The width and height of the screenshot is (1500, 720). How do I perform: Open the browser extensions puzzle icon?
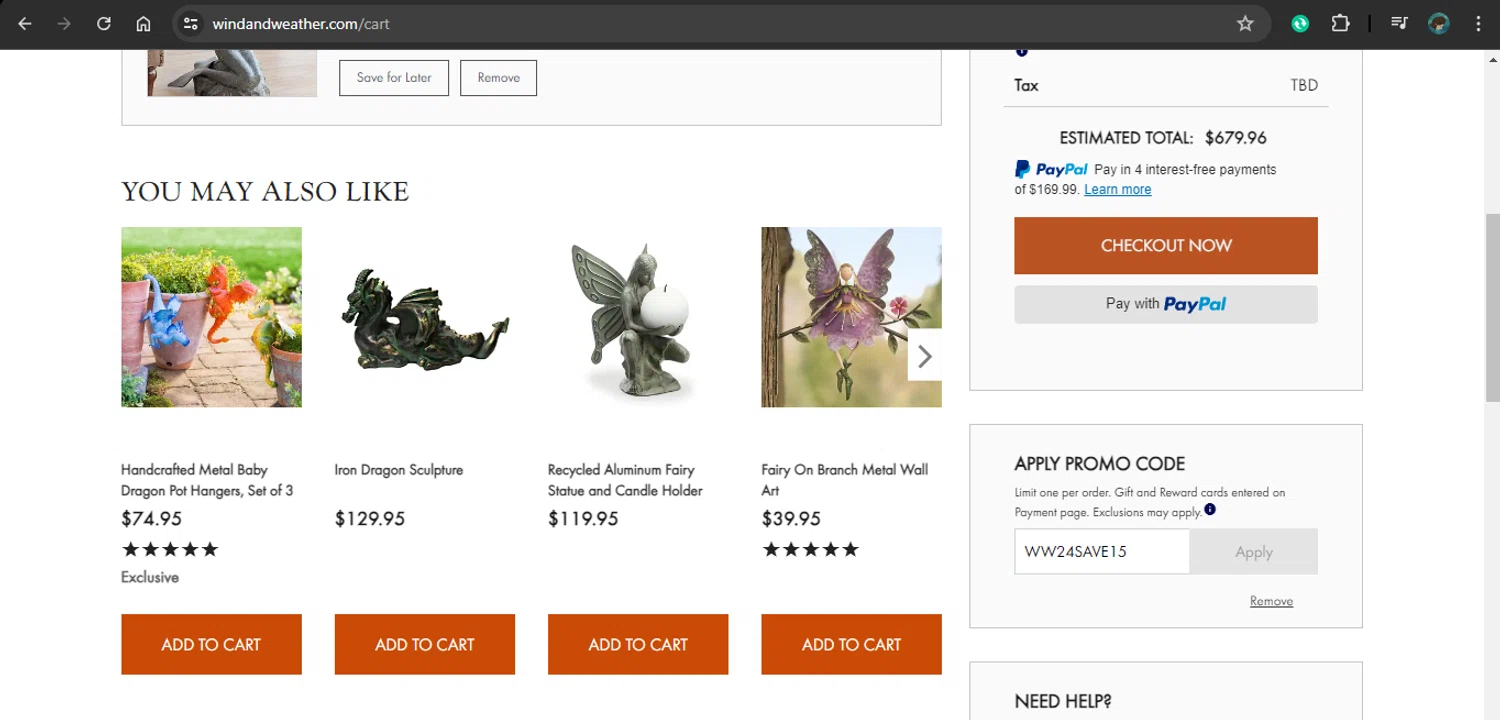(x=1340, y=24)
